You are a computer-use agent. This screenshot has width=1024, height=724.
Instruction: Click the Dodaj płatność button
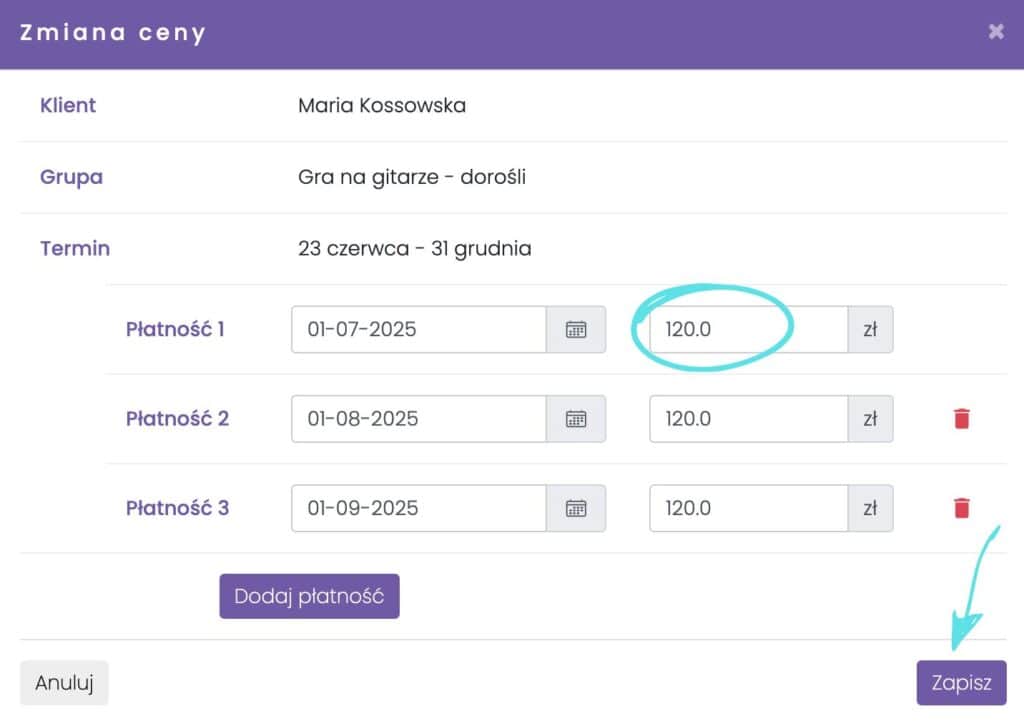click(x=309, y=596)
